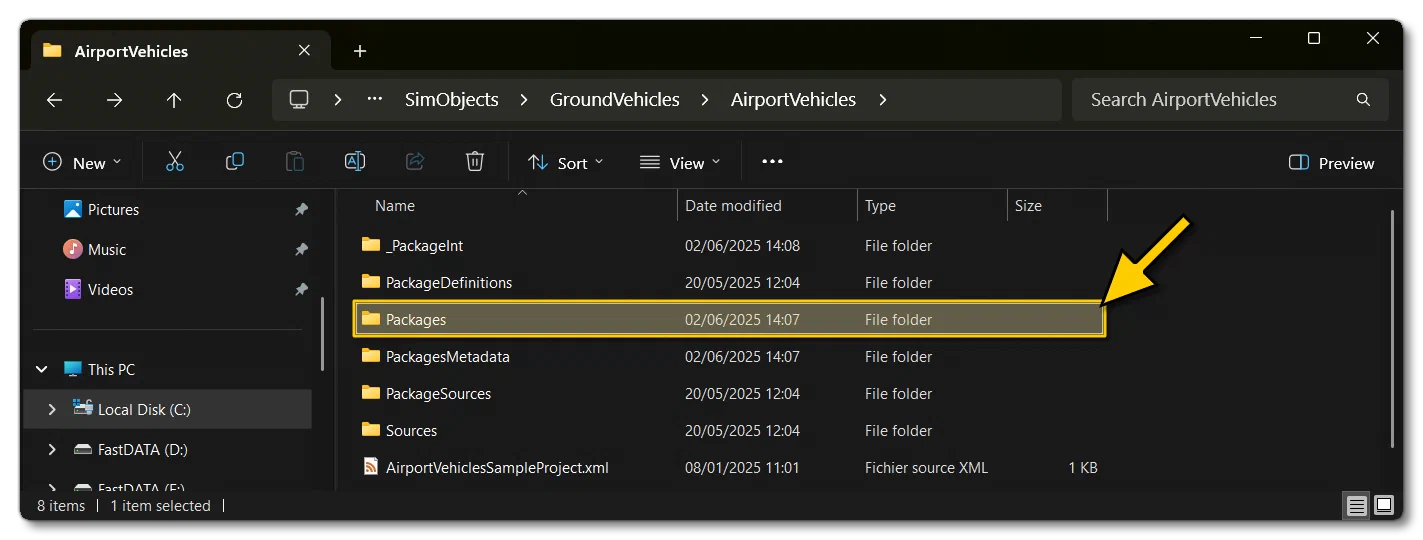Open the New item dropdown
This screenshot has width=1423, height=540.
(82, 162)
